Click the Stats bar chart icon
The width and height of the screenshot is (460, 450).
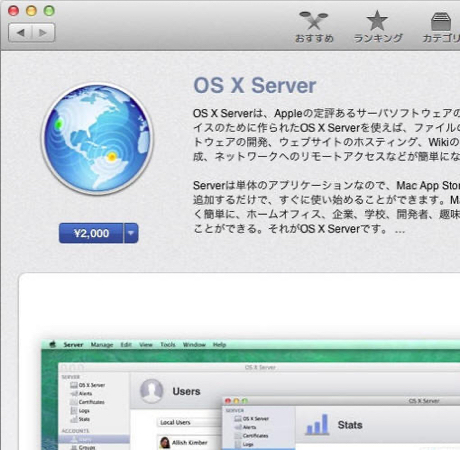tap(317, 424)
